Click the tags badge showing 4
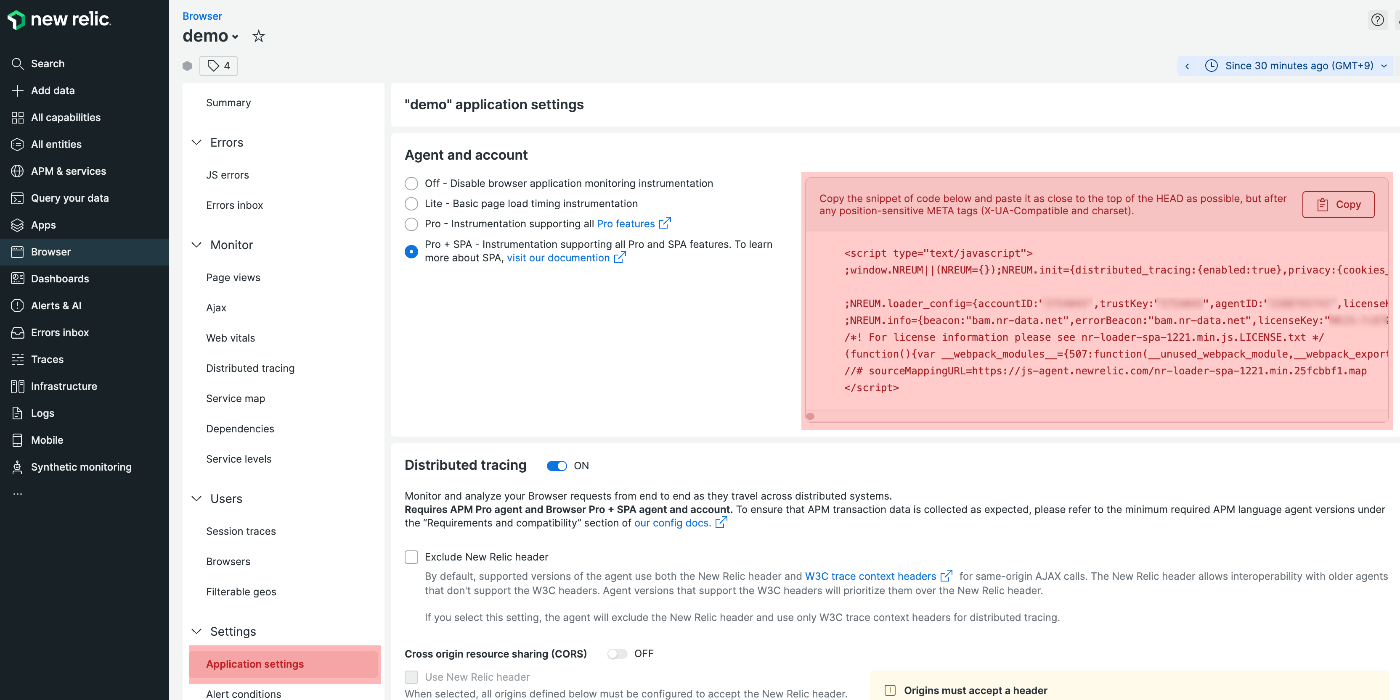This screenshot has width=1400, height=700. click(219, 66)
